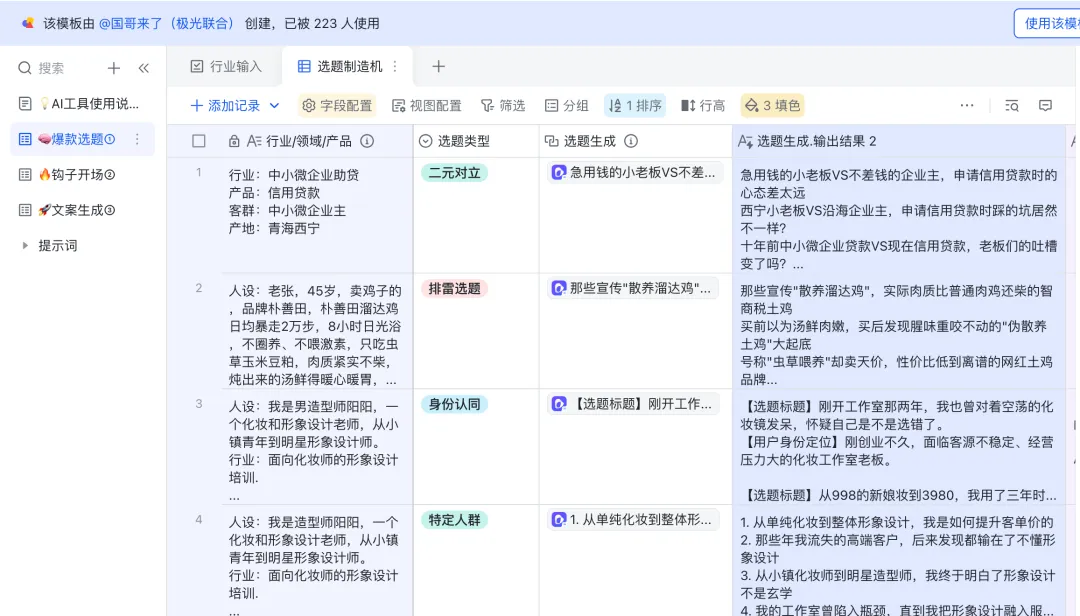Click the 使用该模板 button
Image resolution: width=1080 pixels, height=616 pixels.
tap(1047, 23)
